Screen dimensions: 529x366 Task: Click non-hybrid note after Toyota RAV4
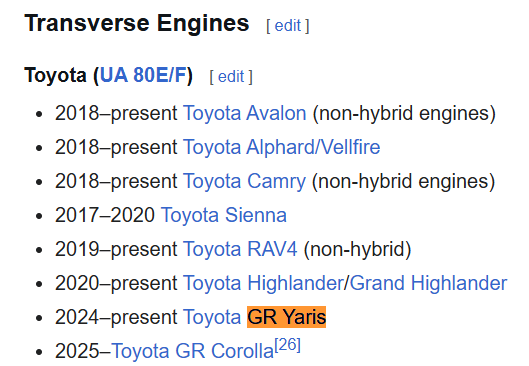click(358, 249)
